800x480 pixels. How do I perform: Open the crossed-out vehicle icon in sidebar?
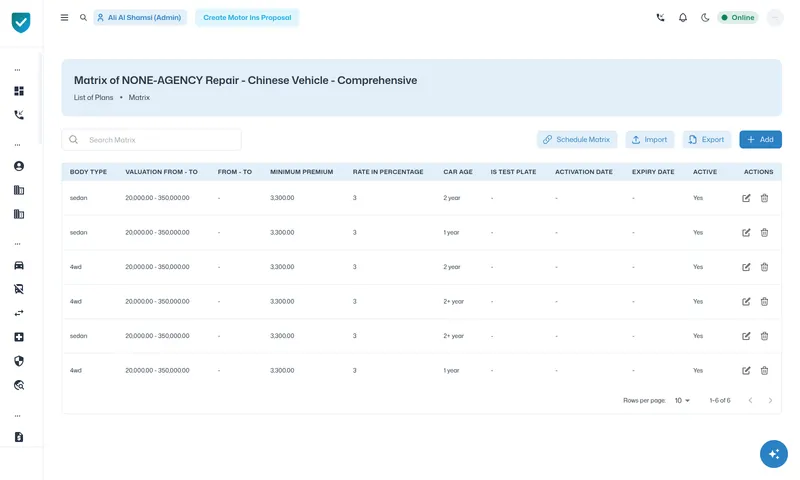(19, 289)
